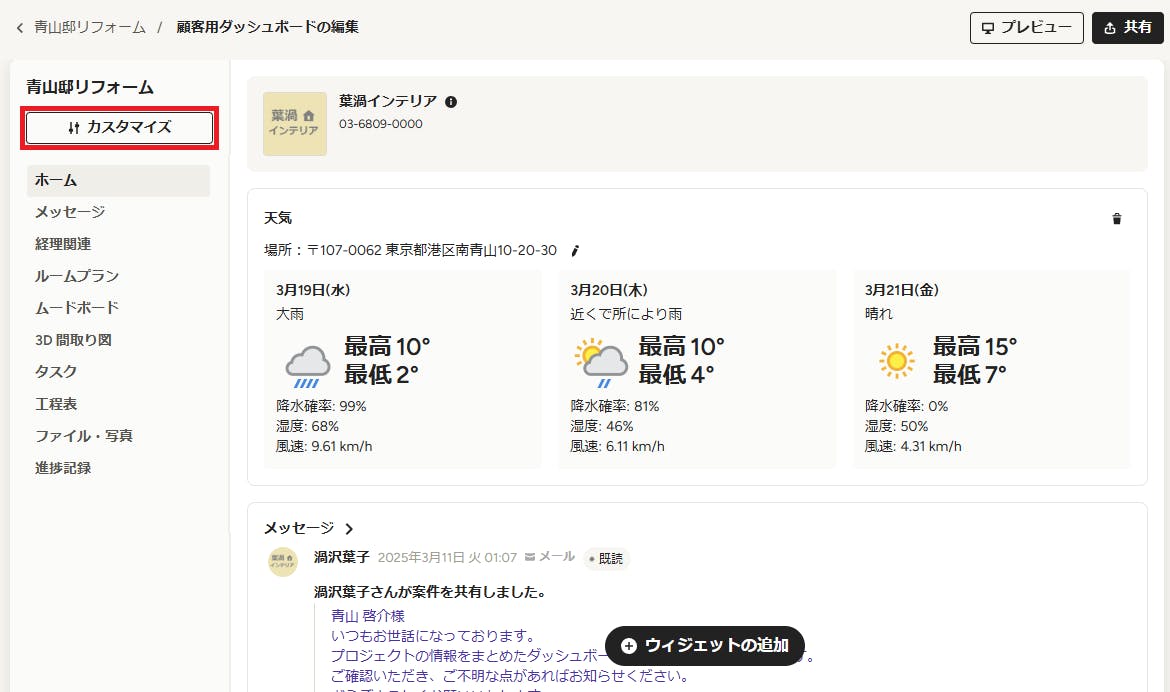
Task: Open 工程表 in the sidebar
Action: point(56,404)
